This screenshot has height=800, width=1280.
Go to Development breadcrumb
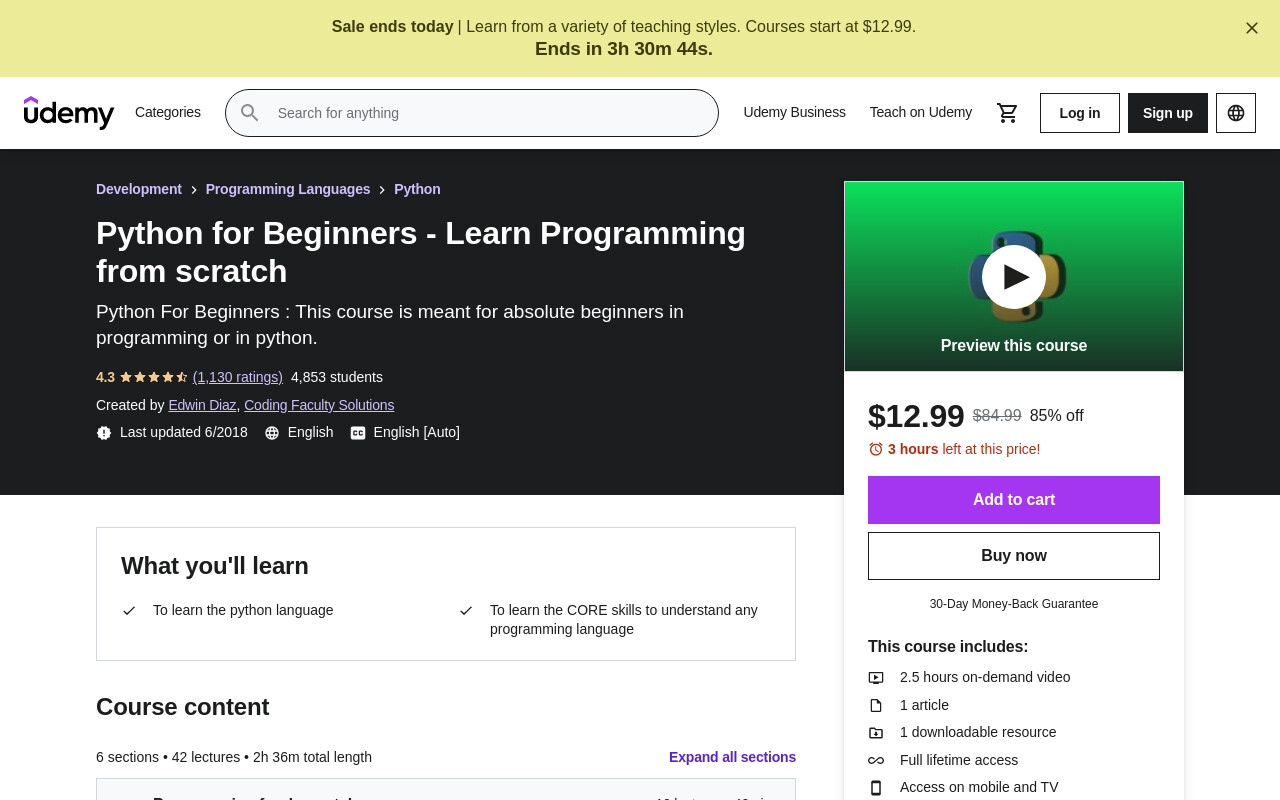coord(139,189)
